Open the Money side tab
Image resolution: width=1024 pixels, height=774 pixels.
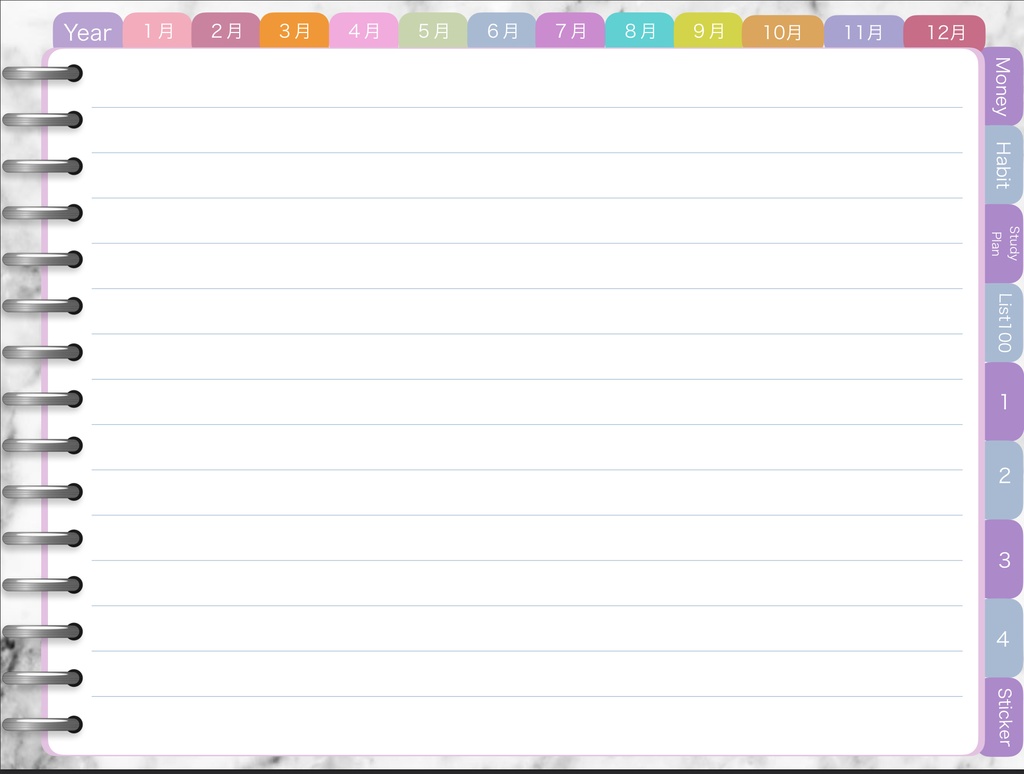click(1003, 86)
